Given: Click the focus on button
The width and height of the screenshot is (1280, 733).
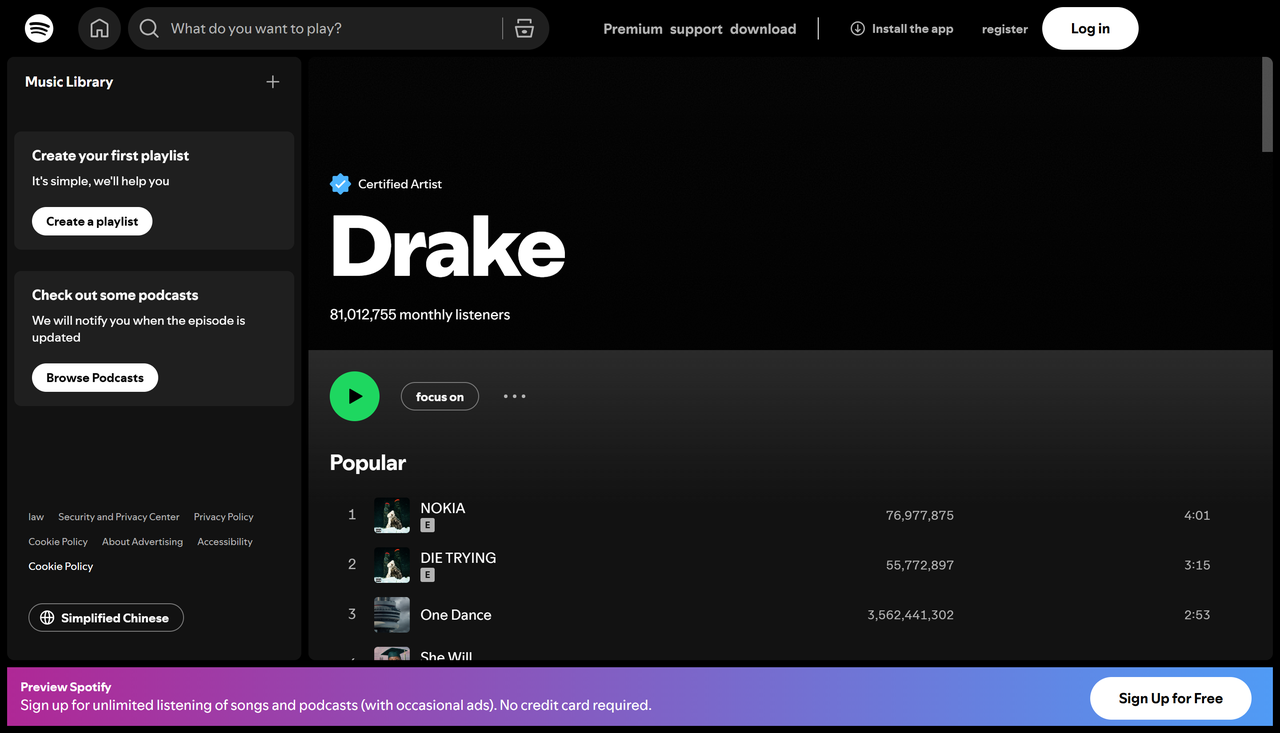Looking at the screenshot, I should [439, 396].
